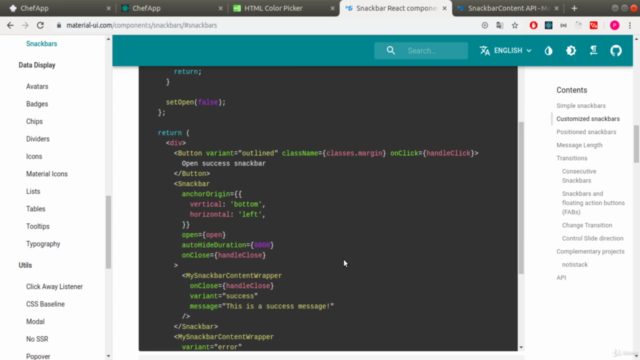The image size is (640, 360).
Task: Jump to Customized snackbars section
Action: tap(588, 119)
